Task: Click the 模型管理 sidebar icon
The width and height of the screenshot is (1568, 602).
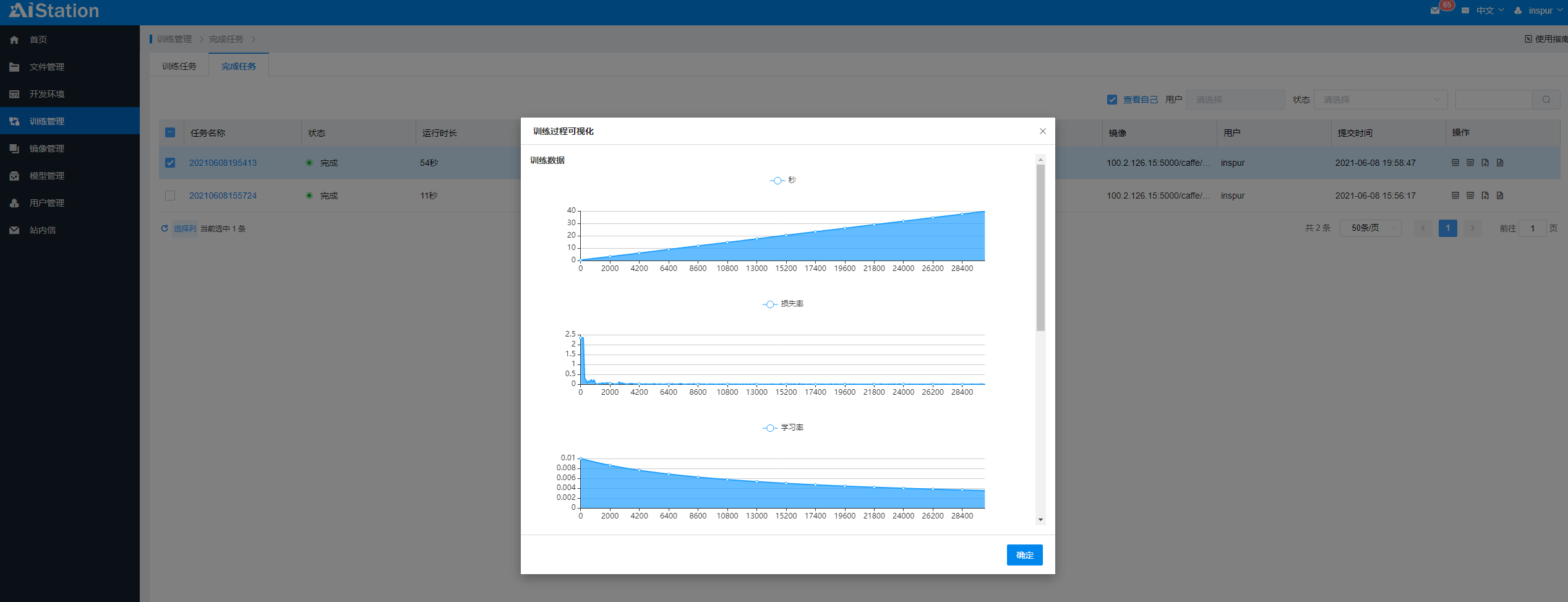Action: pyautogui.click(x=14, y=176)
